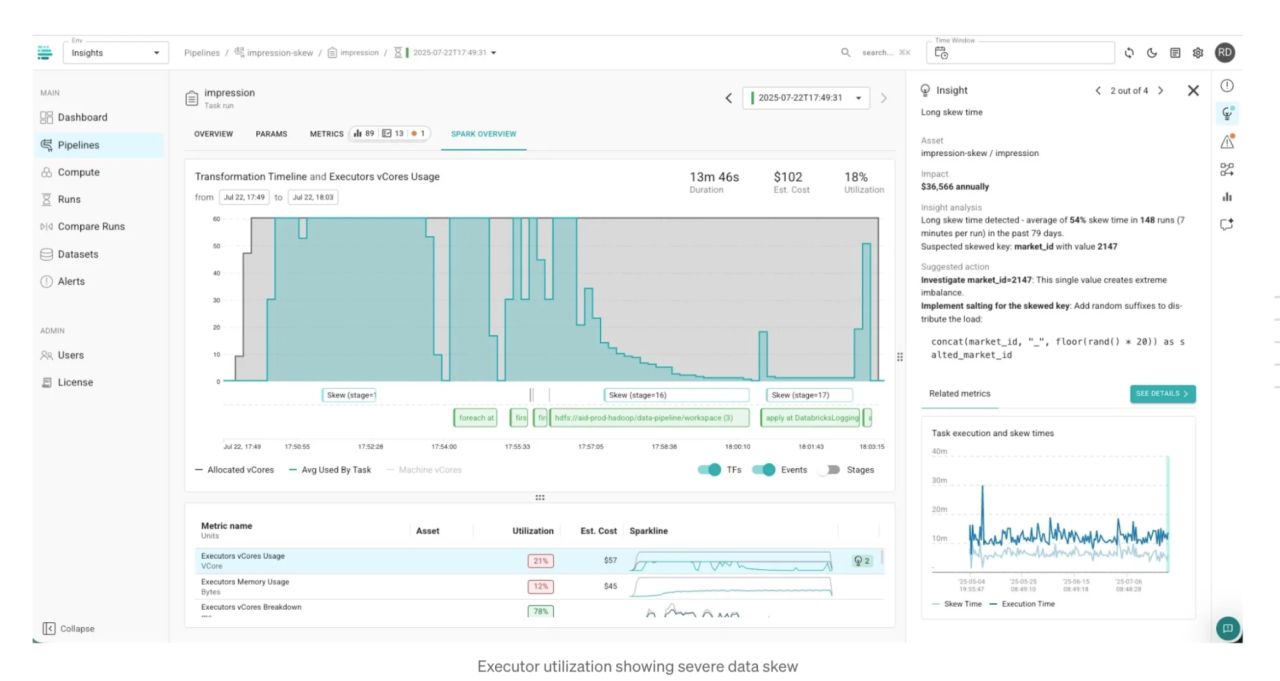Open the AI chat sparkle icon in right rail

tap(1227, 224)
